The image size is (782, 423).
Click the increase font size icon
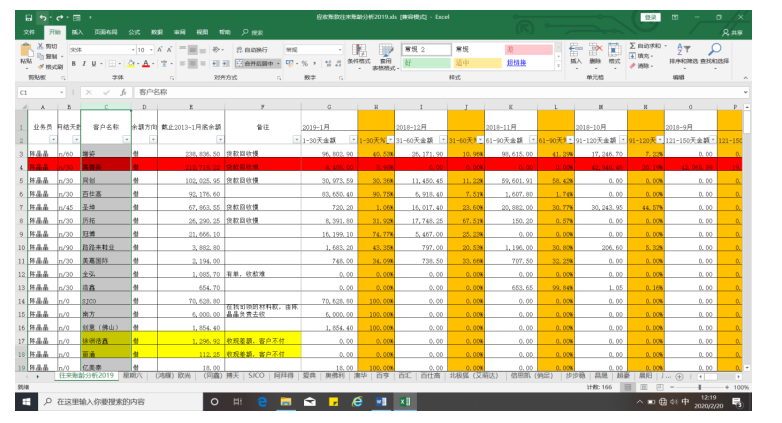coord(160,50)
